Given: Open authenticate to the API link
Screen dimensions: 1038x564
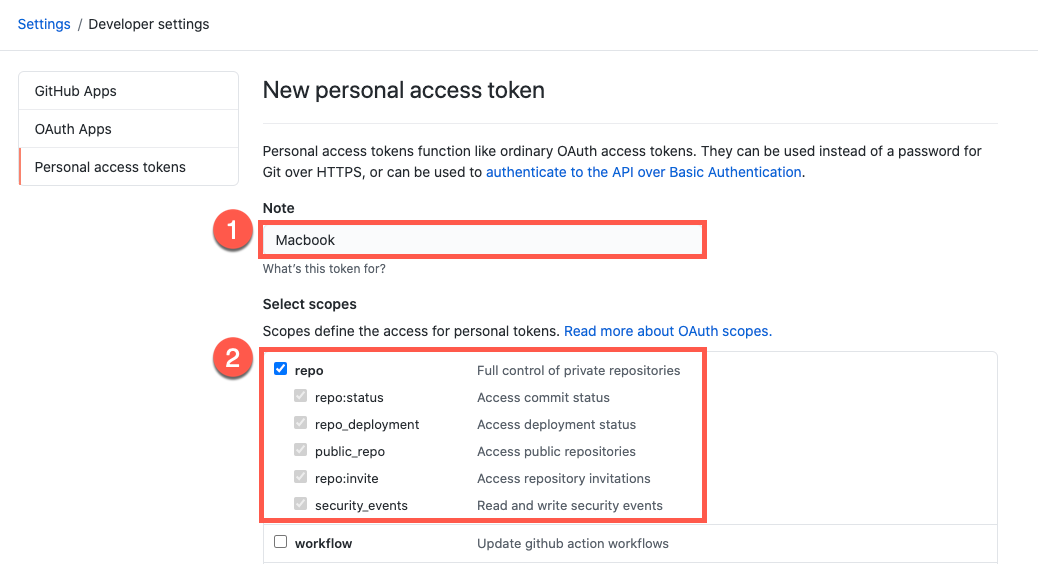Looking at the screenshot, I should (643, 172).
